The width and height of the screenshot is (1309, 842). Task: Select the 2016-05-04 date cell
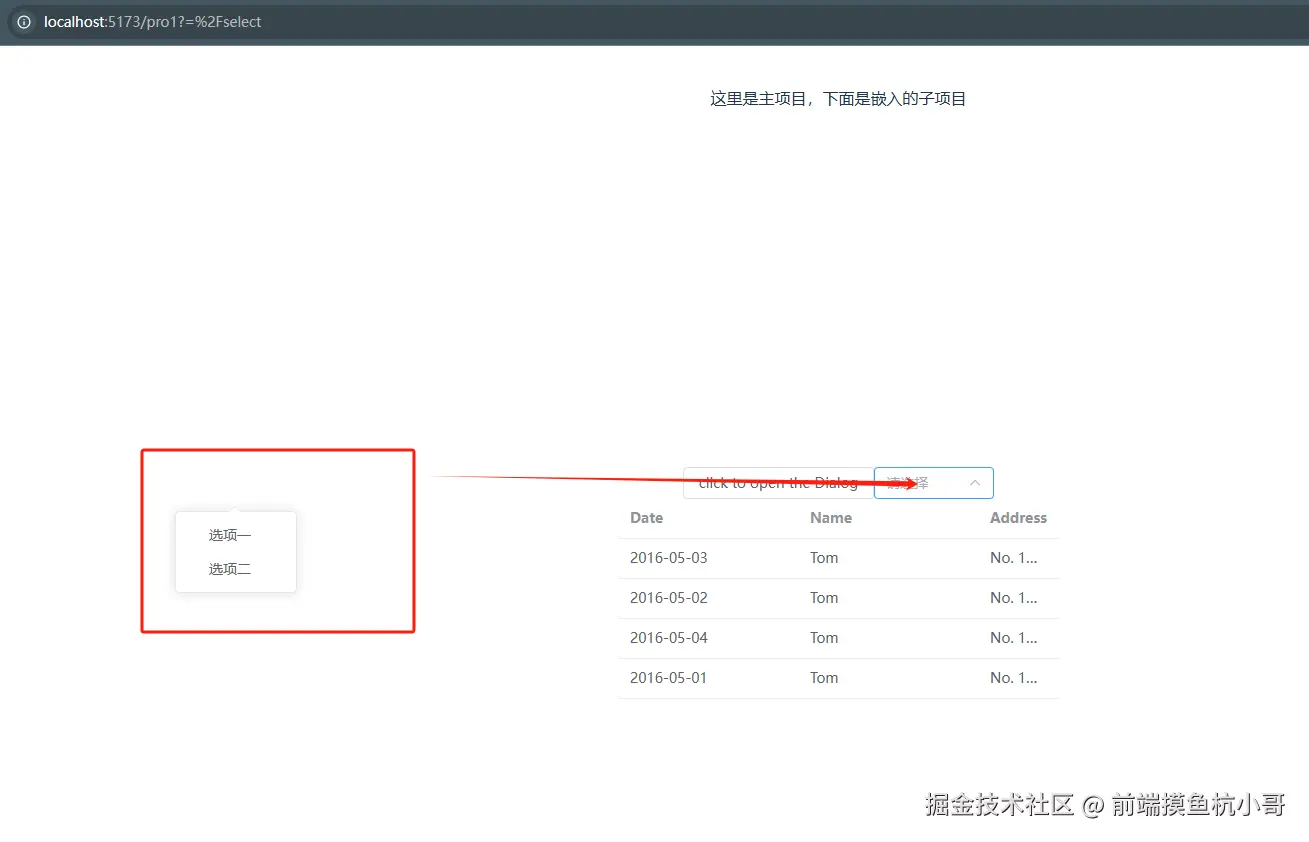point(668,638)
